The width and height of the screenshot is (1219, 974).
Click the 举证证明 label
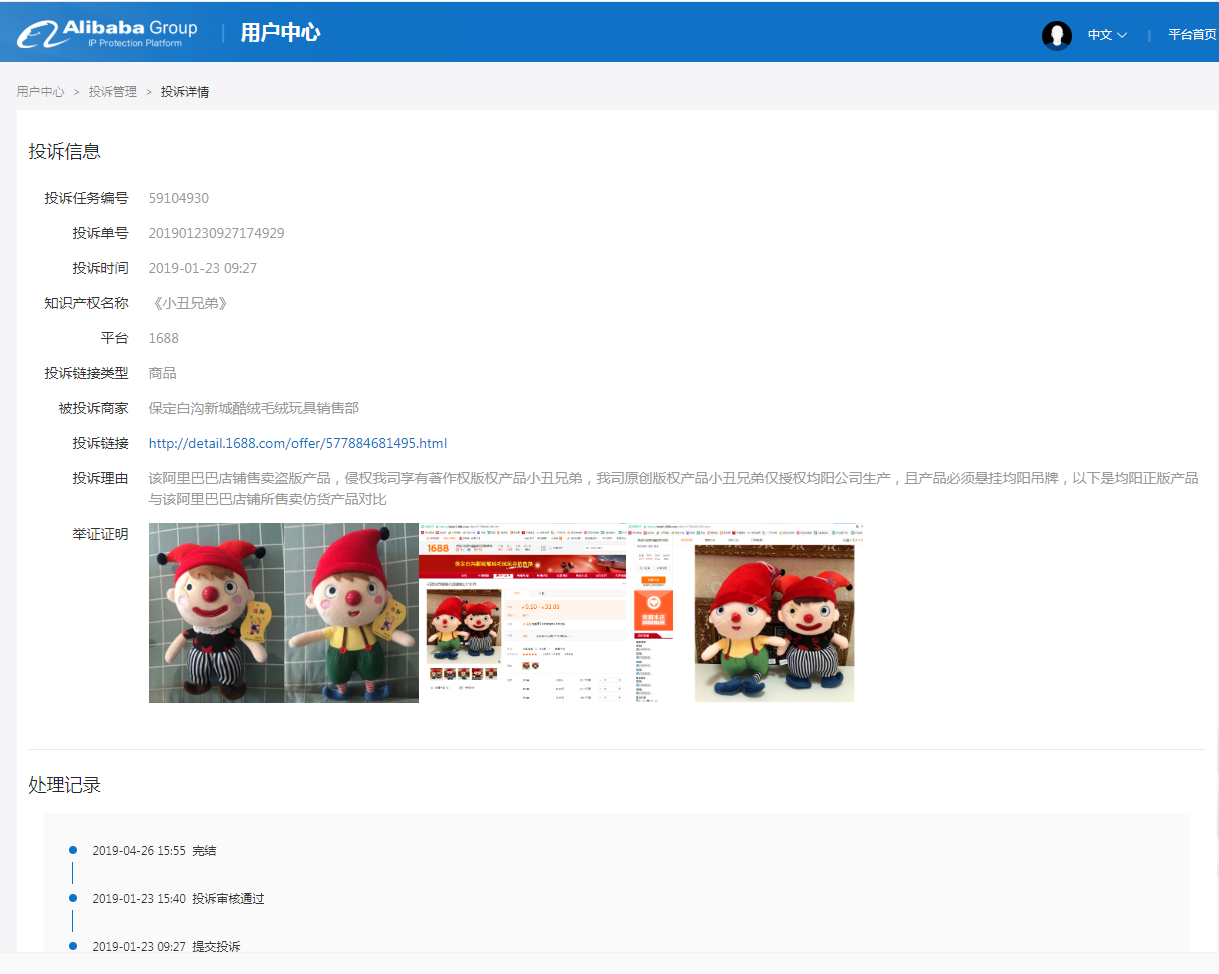point(100,534)
